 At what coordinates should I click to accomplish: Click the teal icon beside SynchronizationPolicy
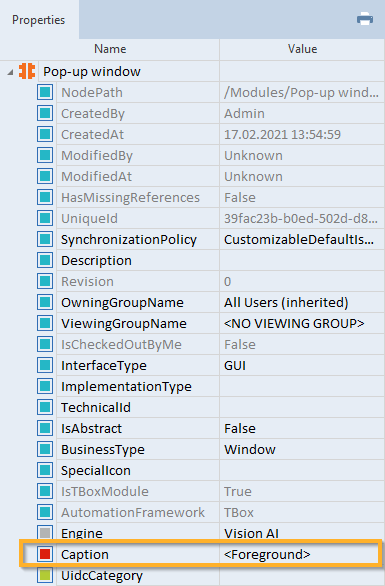pos(45,239)
